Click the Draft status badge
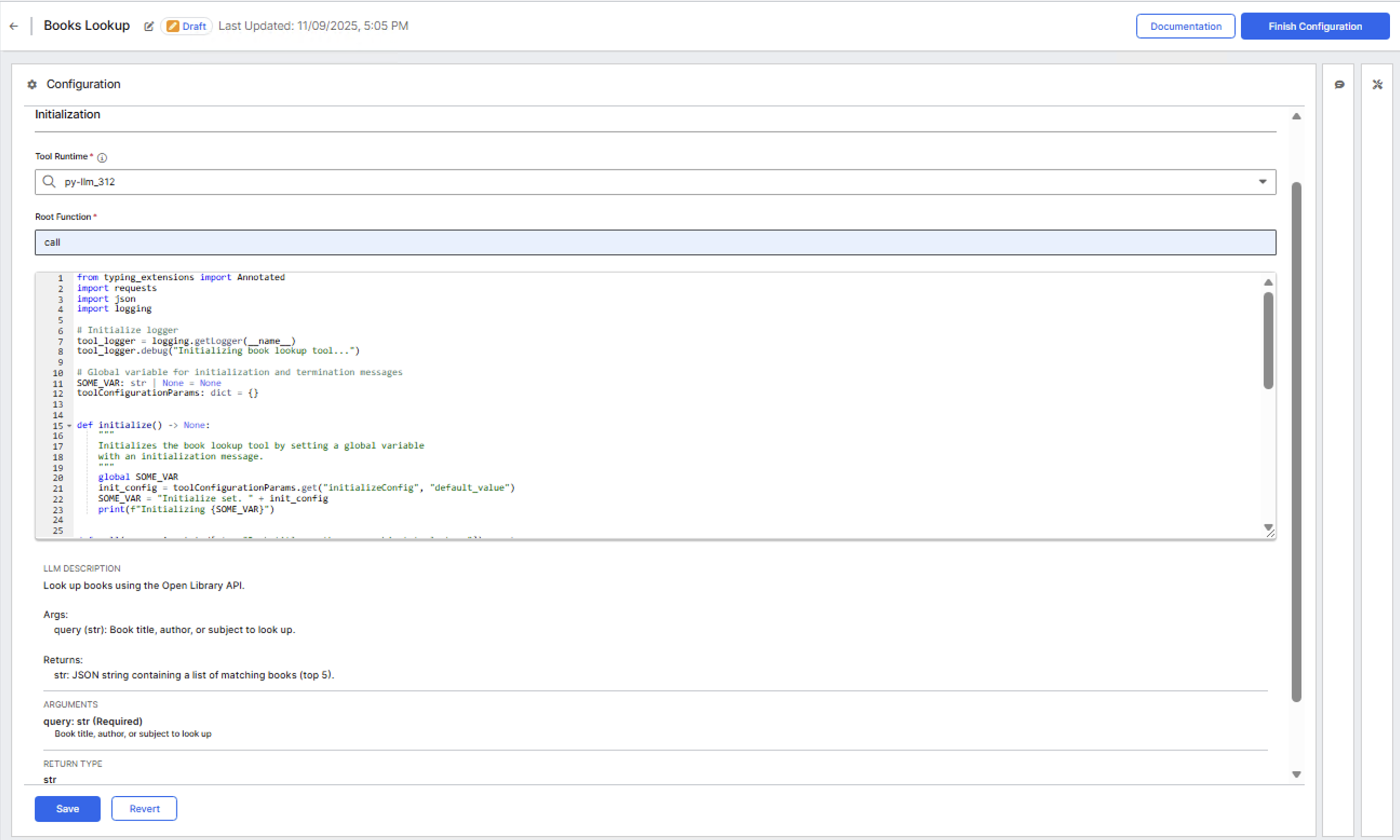Screen dimensions: 1400x840 186,26
